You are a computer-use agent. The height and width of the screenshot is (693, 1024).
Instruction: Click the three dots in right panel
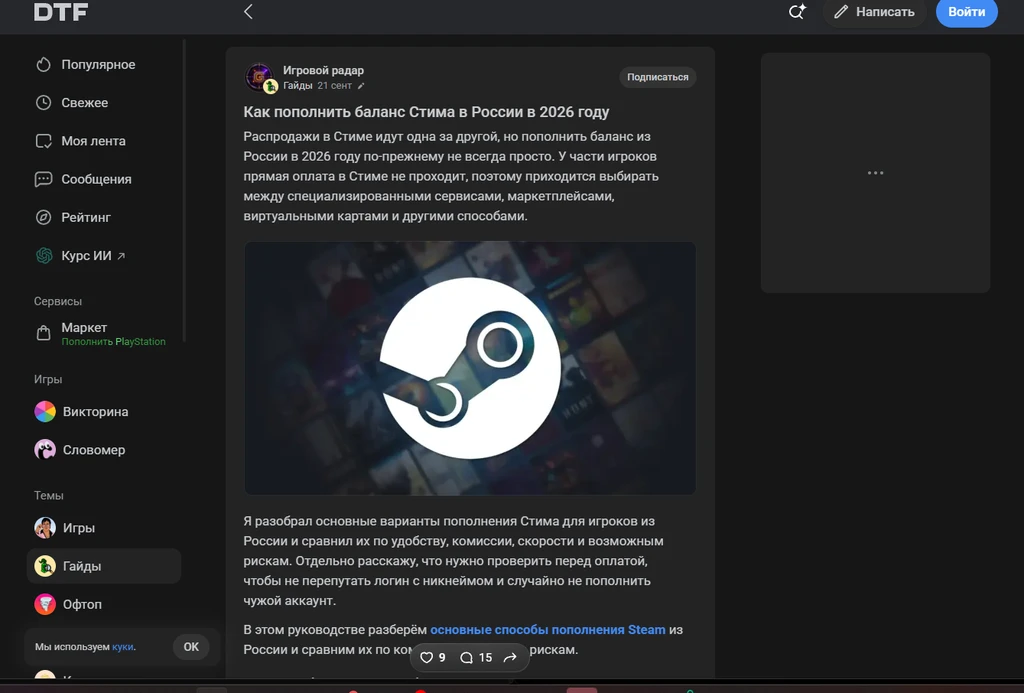click(875, 173)
